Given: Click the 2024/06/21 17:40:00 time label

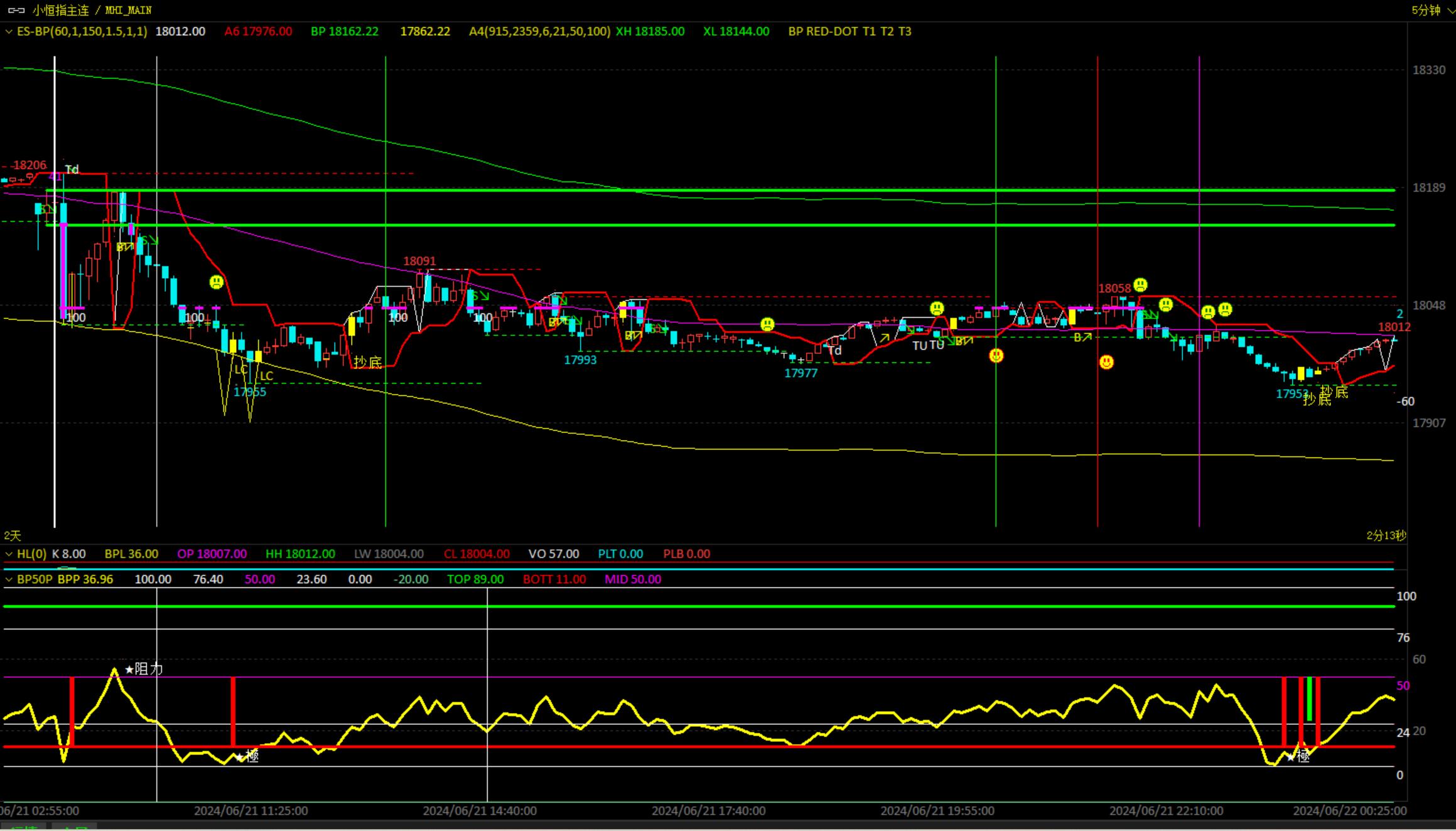Looking at the screenshot, I should pos(708,811).
